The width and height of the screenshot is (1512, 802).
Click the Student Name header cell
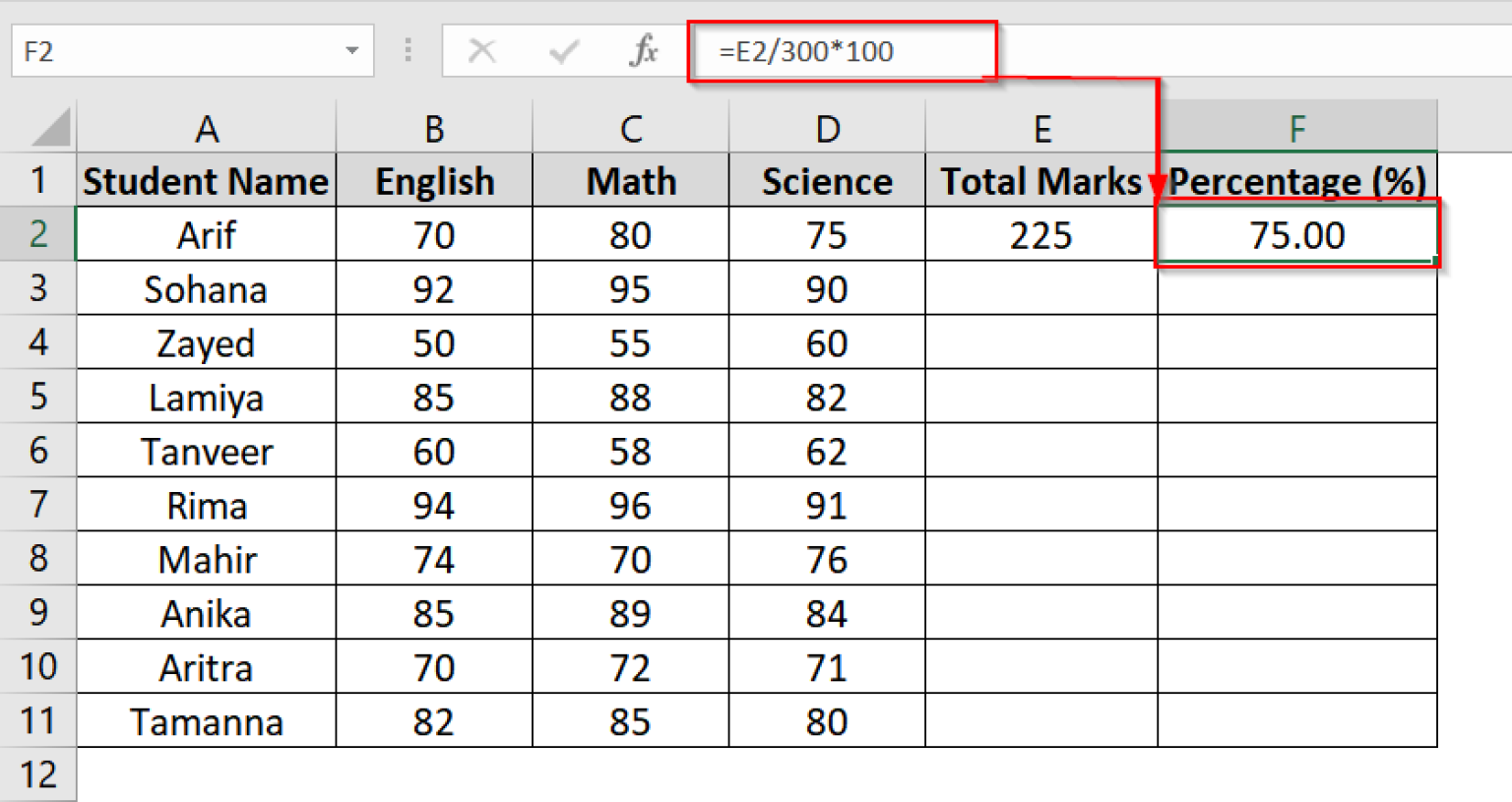pos(206,180)
